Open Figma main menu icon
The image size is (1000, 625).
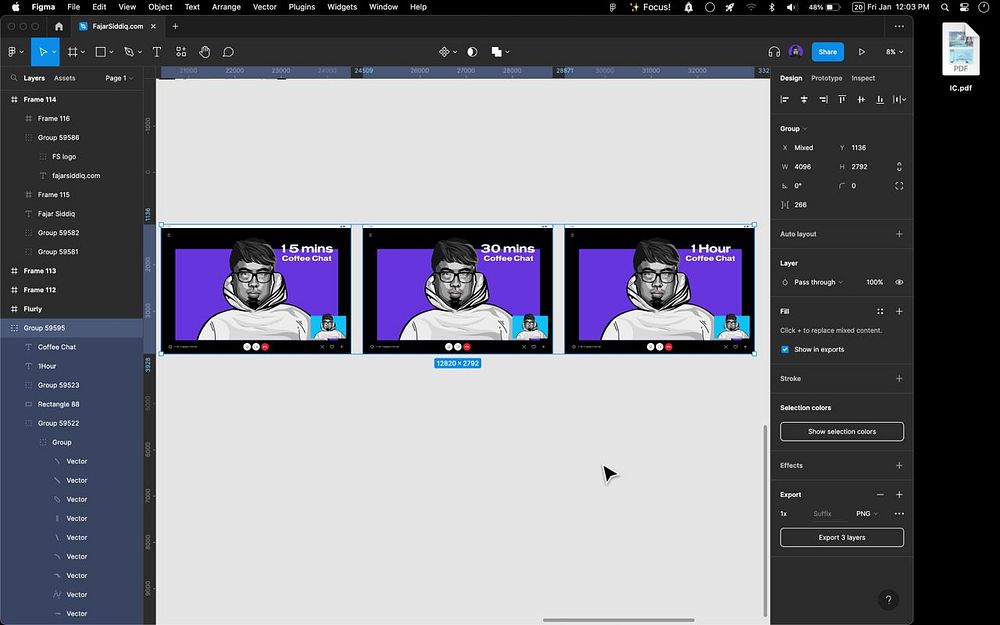11,52
